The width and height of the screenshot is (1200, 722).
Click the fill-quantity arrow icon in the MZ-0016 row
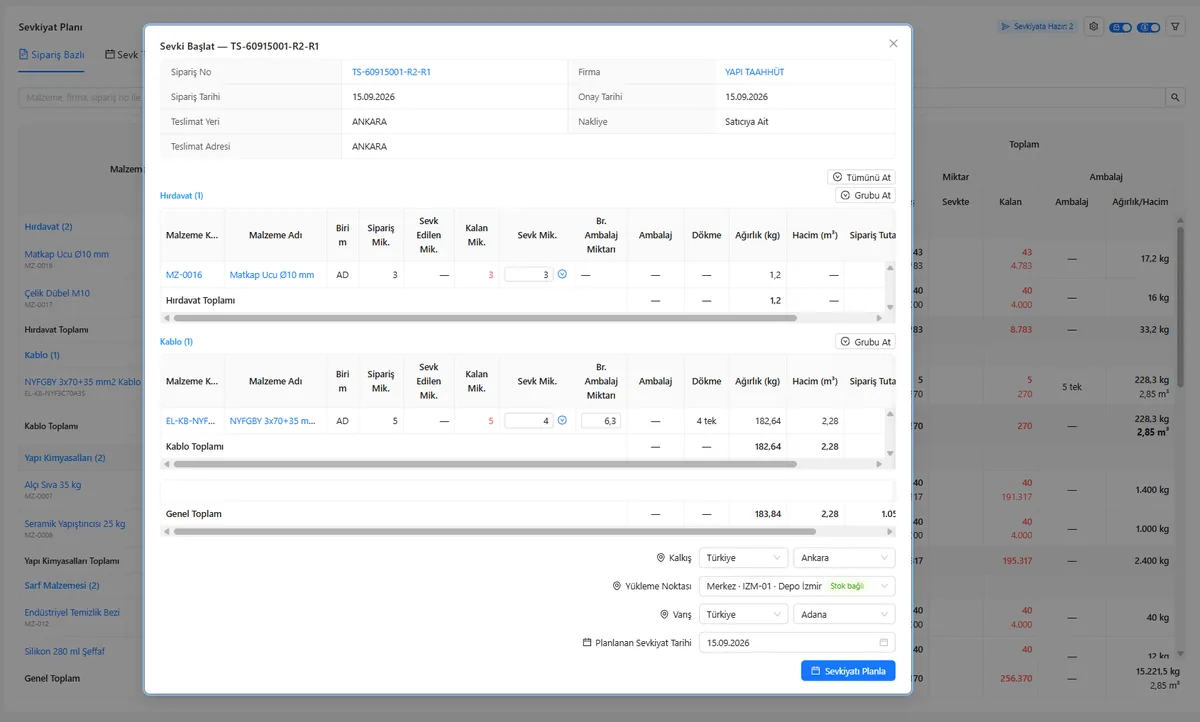tap(562, 274)
